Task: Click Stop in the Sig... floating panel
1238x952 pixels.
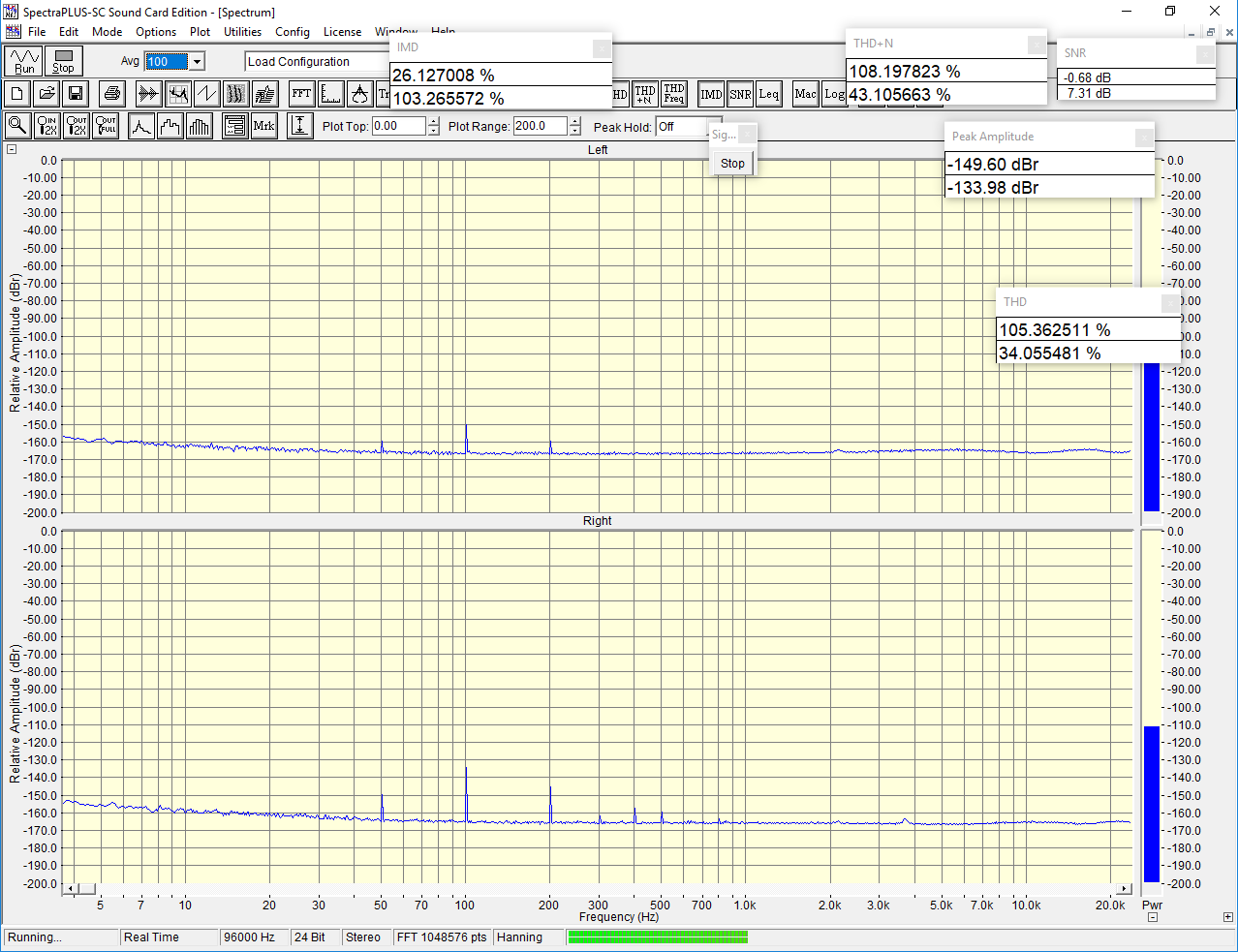Action: click(732, 164)
